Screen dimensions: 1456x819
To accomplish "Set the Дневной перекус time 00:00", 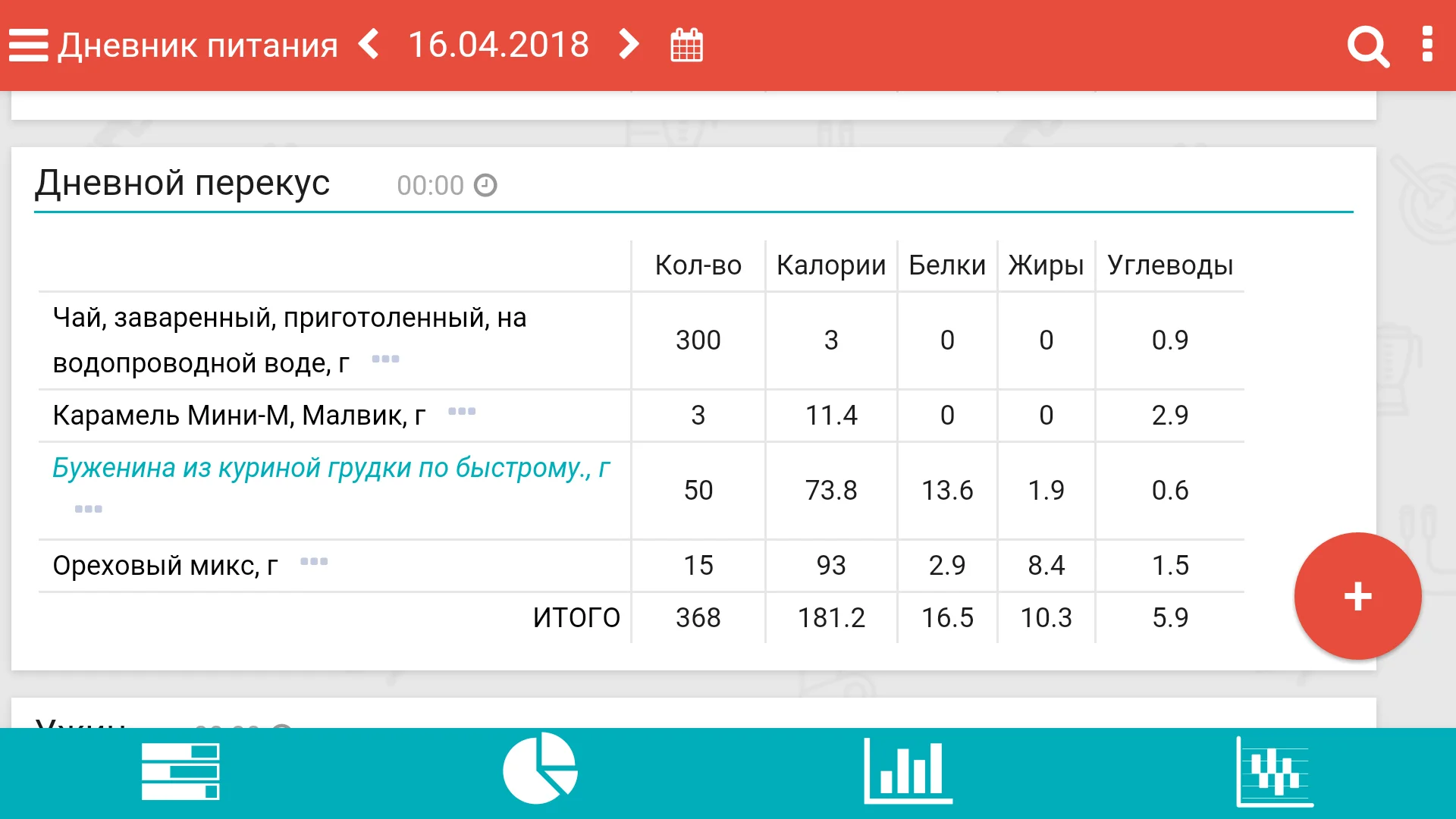I will (446, 186).
